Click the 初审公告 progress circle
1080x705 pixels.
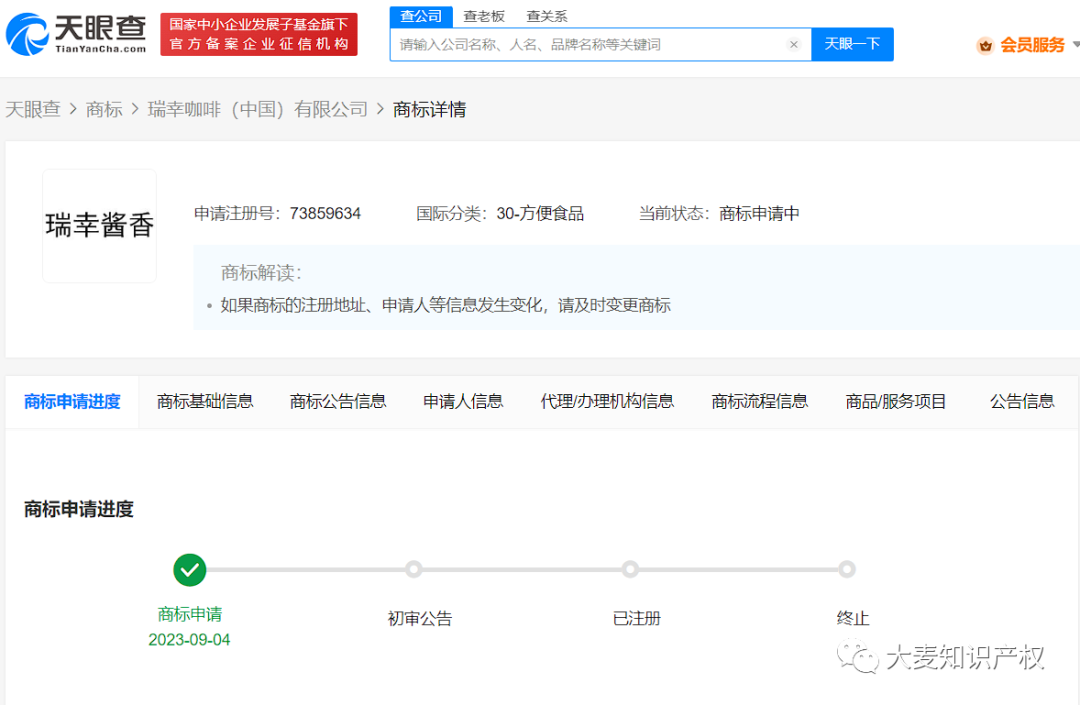click(413, 569)
